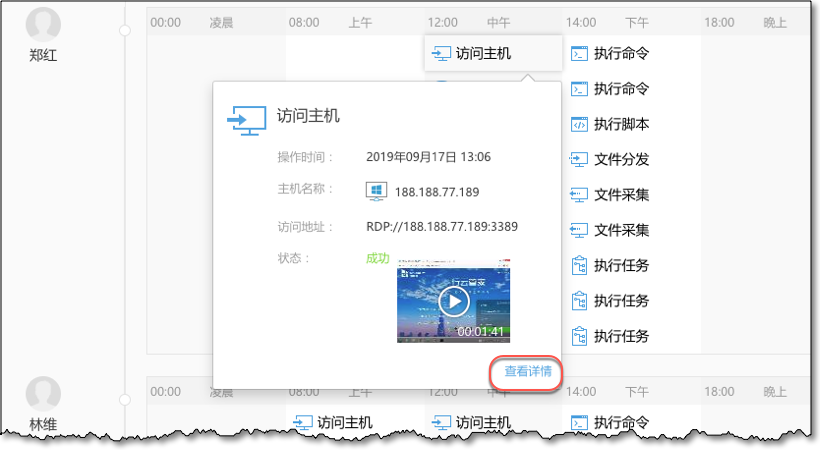Click the 郑红 user name
The height and width of the screenshot is (450, 820).
click(43, 55)
